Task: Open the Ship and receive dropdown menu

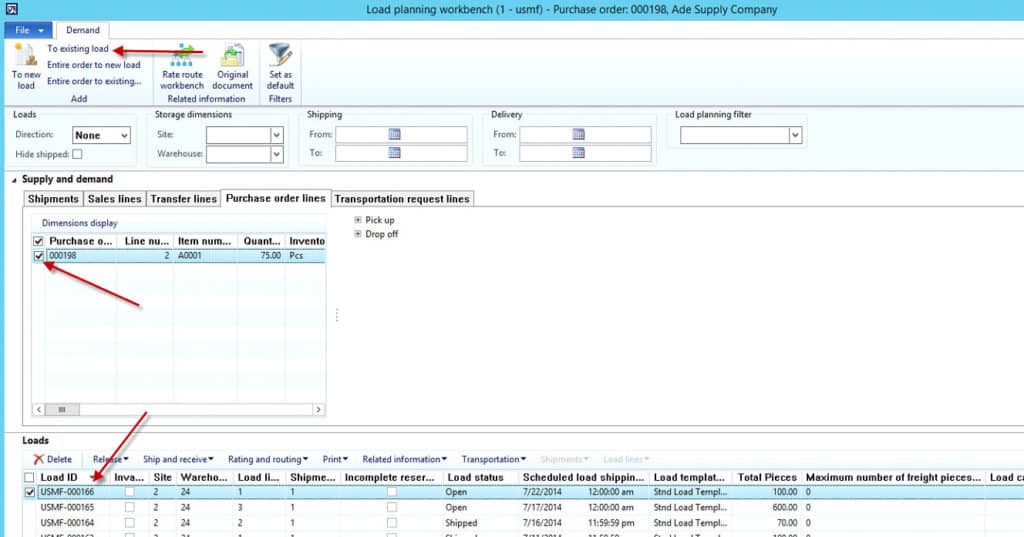Action: [x=178, y=459]
